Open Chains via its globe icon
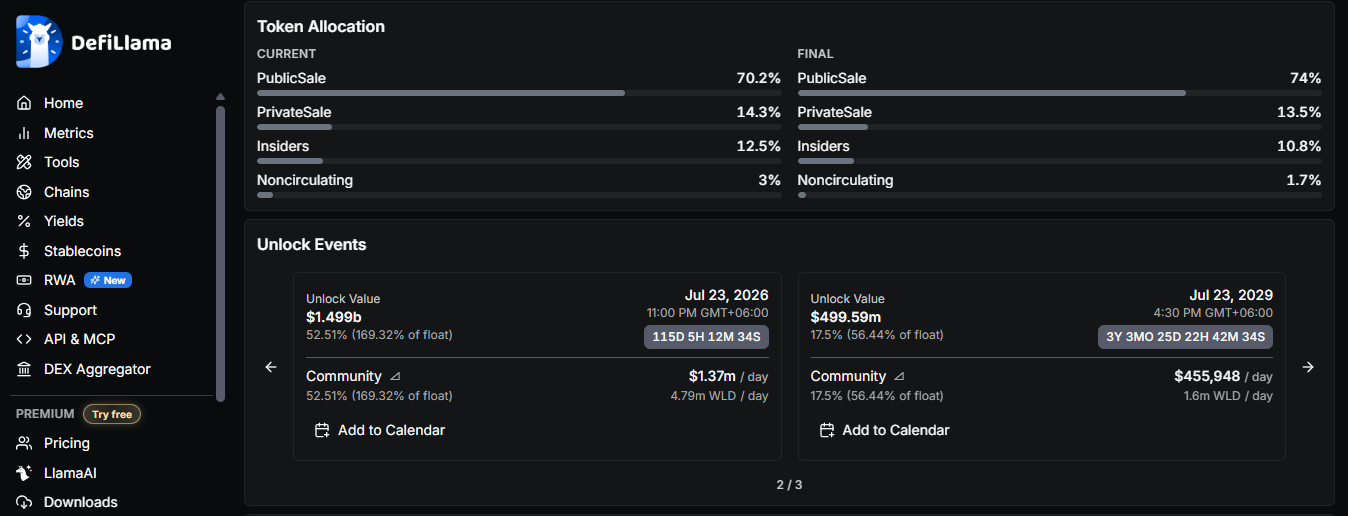Screen dimensions: 1348x516 tap(25, 192)
